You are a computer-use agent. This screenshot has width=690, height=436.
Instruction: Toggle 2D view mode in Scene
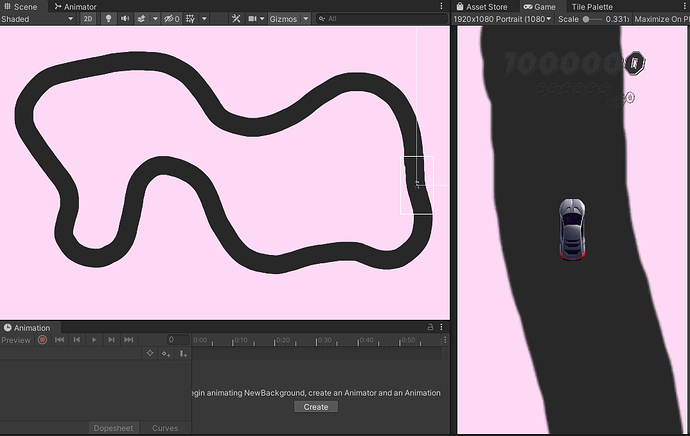[x=88, y=19]
